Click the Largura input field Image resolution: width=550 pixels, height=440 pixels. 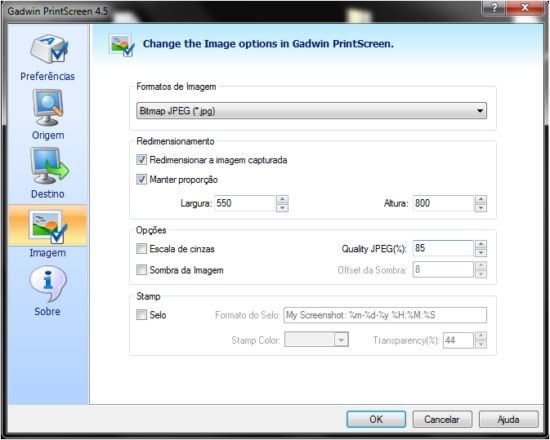click(245, 204)
